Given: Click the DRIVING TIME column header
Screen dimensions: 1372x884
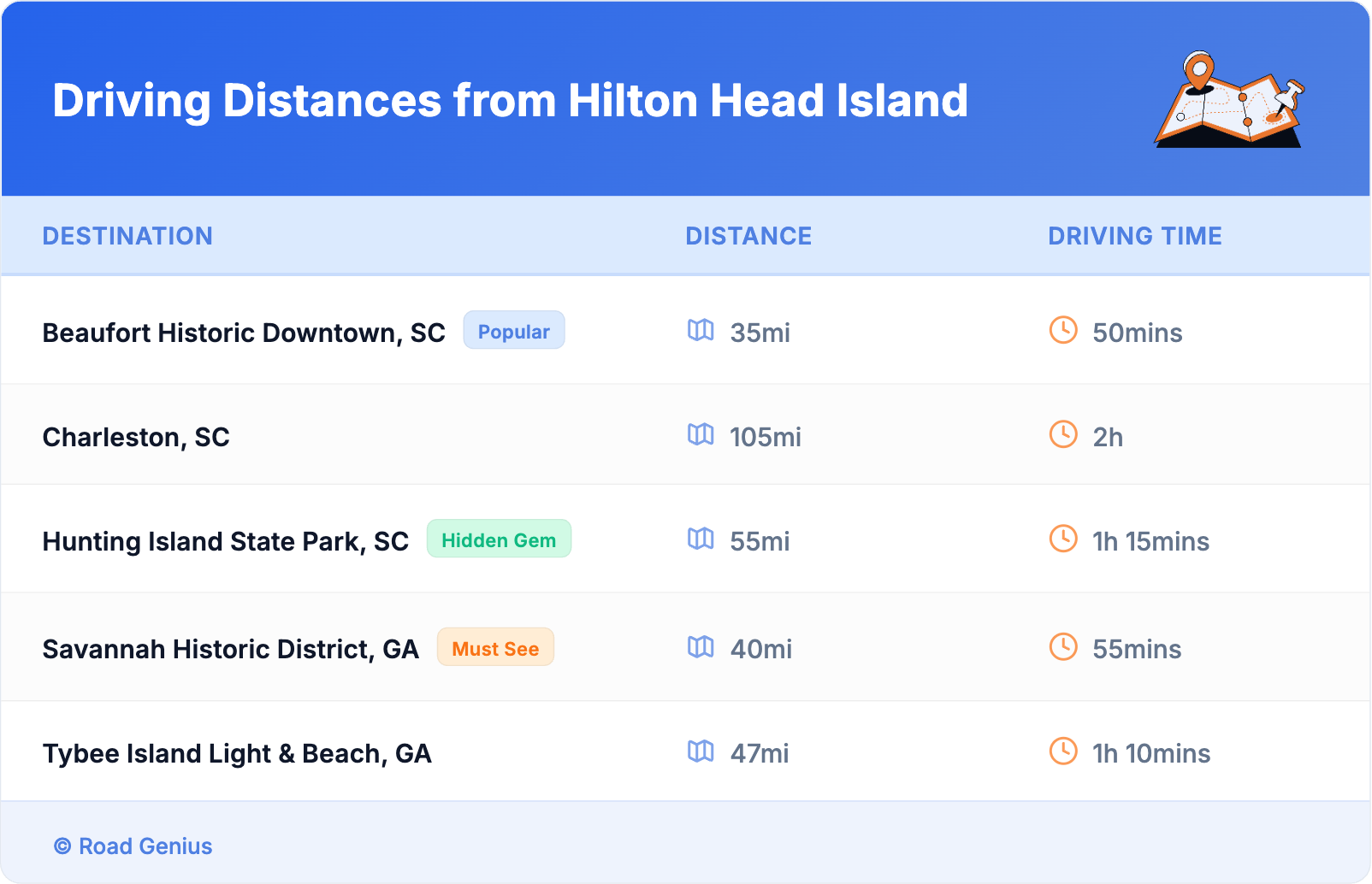Looking at the screenshot, I should [1134, 236].
